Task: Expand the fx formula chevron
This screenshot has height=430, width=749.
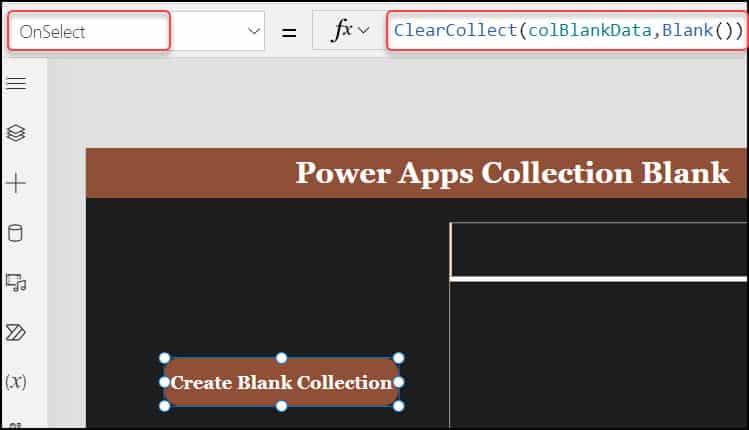Action: click(x=364, y=31)
